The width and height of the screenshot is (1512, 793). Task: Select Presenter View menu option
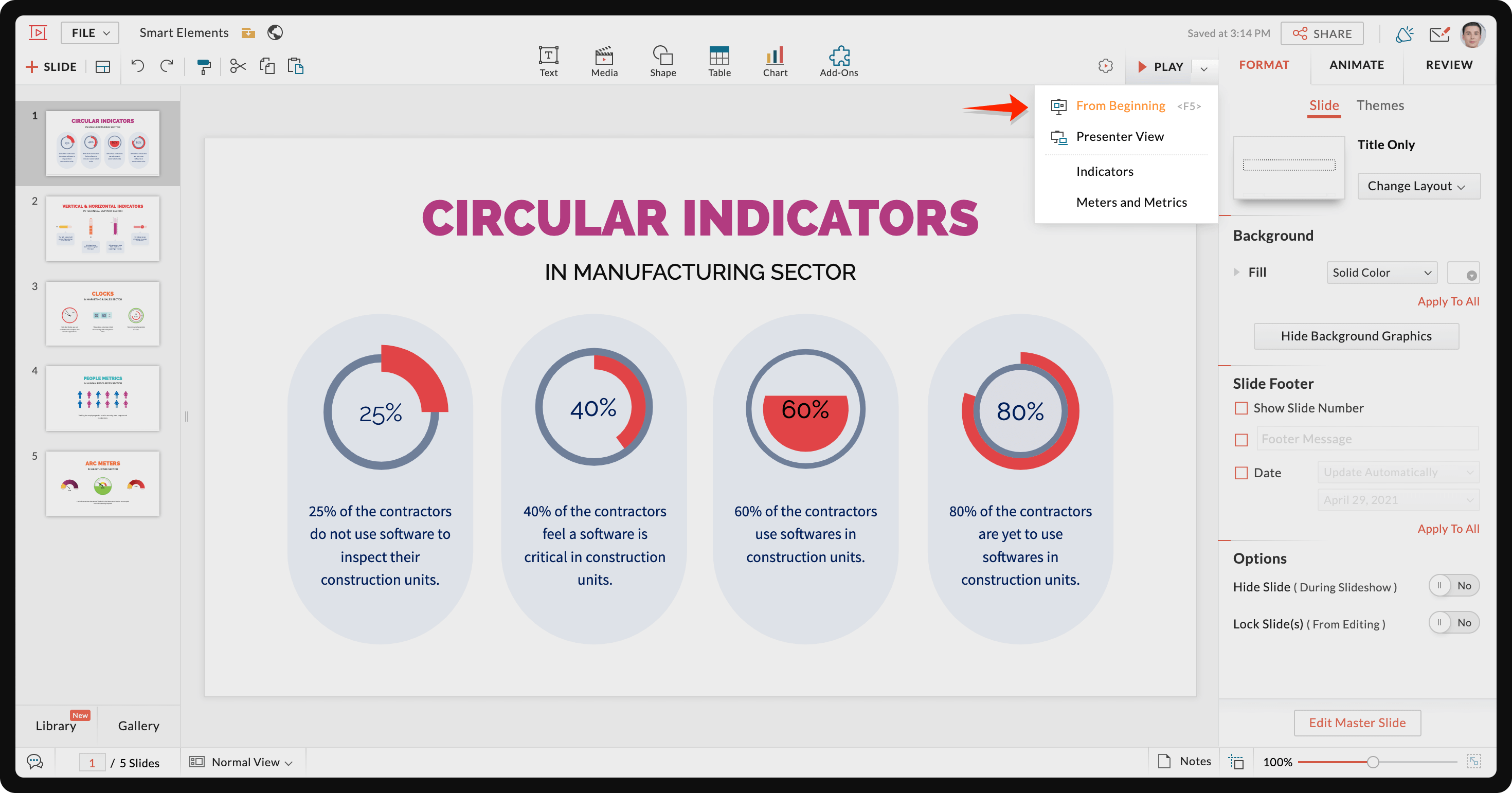1119,136
